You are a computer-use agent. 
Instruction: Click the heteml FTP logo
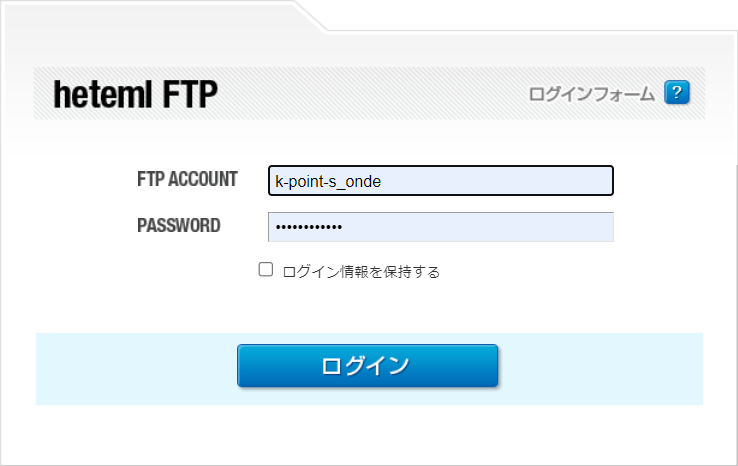tap(135, 94)
